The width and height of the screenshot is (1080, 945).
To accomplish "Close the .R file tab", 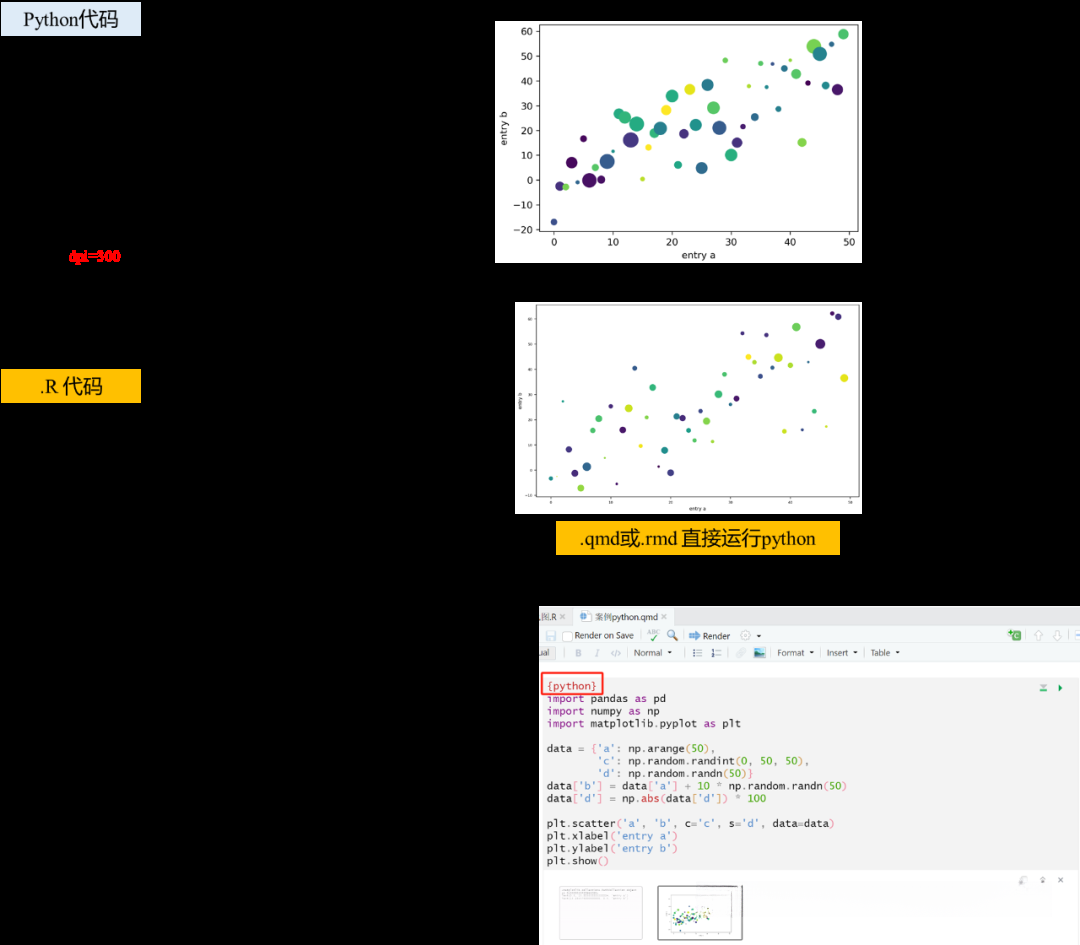I will click(x=563, y=617).
